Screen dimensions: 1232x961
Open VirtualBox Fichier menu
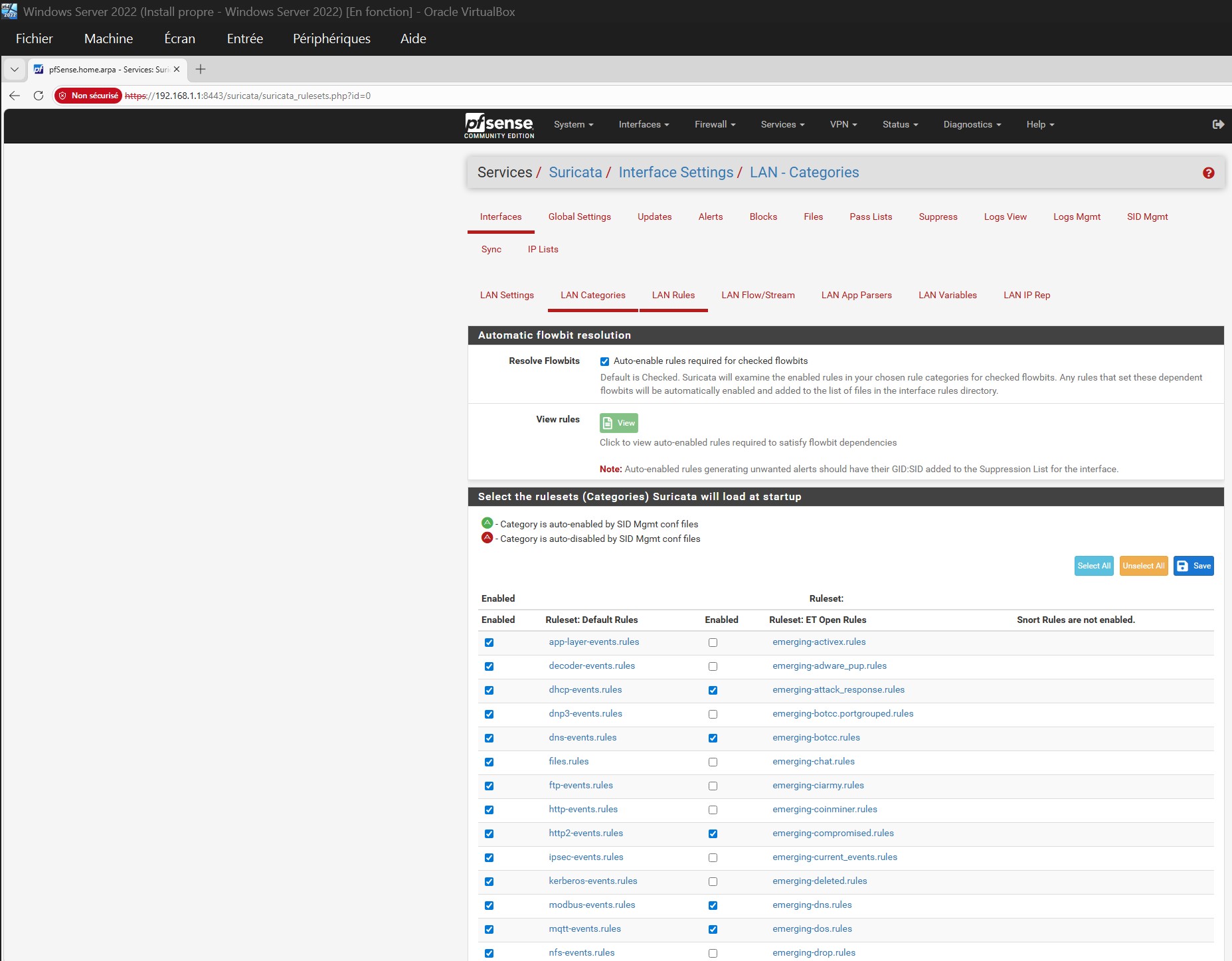click(35, 39)
